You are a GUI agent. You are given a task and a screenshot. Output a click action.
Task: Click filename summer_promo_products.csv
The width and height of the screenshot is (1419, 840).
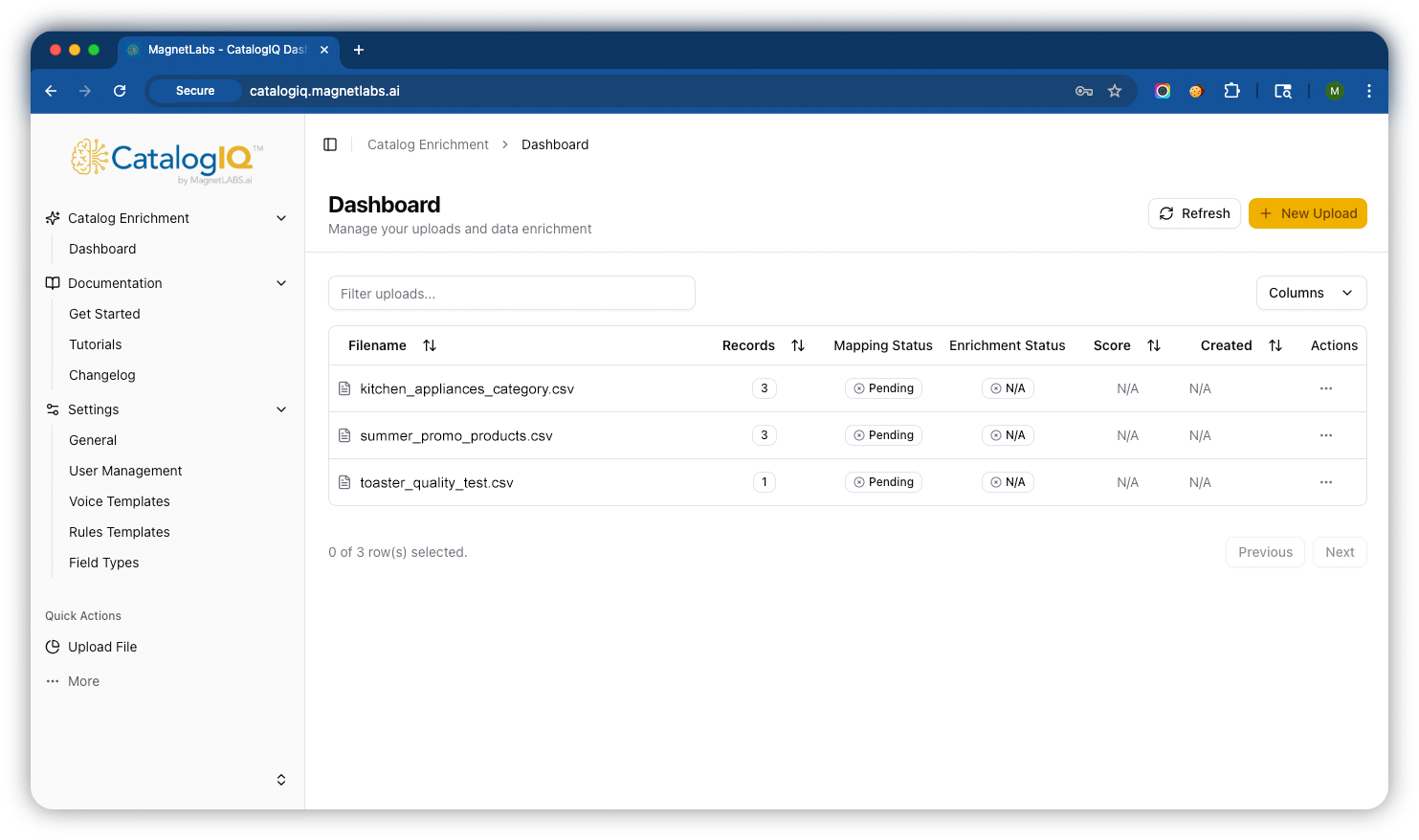pos(456,435)
